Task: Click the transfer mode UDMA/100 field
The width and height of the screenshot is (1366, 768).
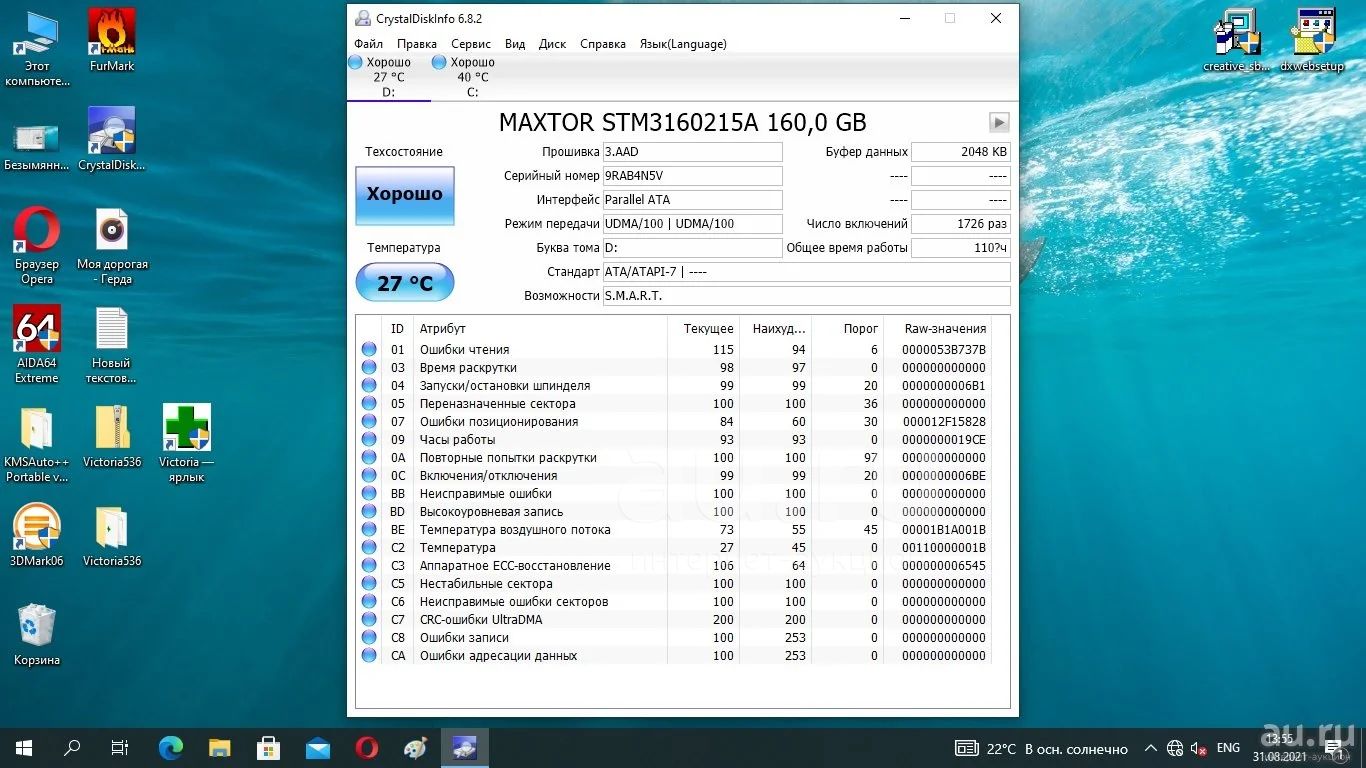Action: click(x=692, y=224)
